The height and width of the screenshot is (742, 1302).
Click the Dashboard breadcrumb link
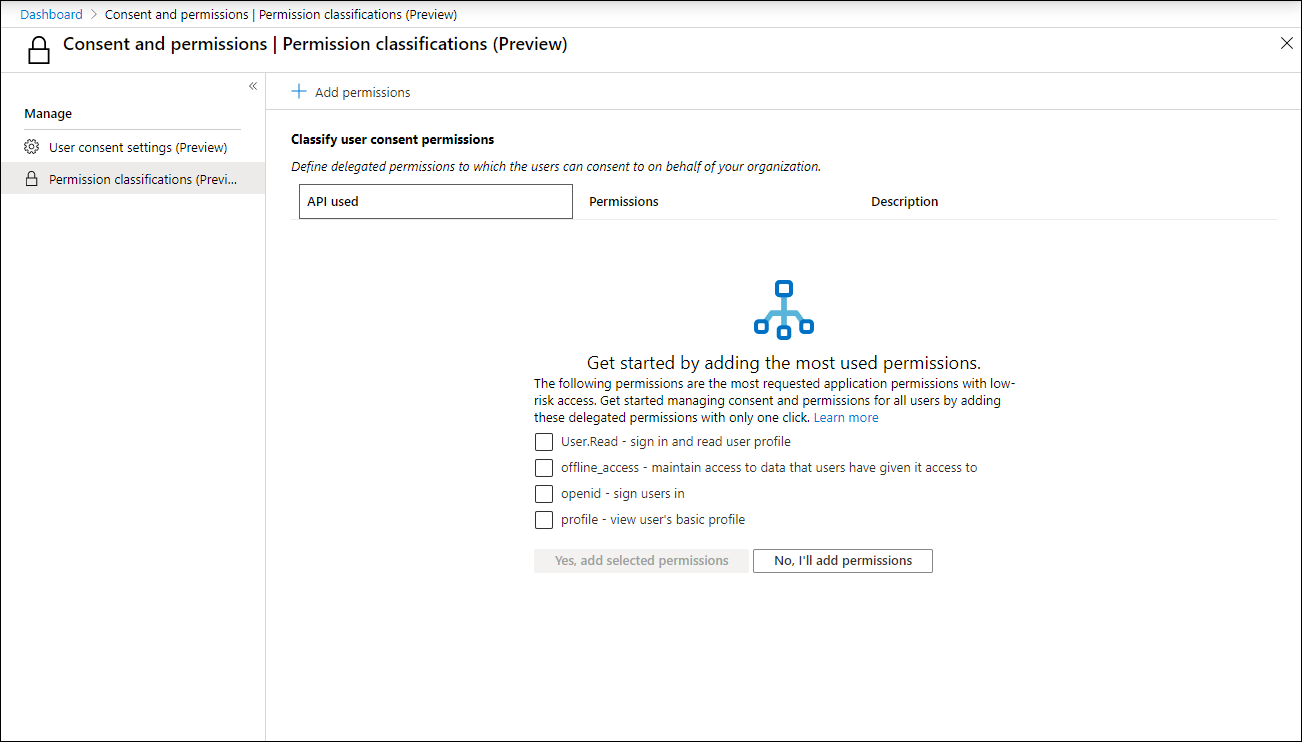(x=51, y=15)
